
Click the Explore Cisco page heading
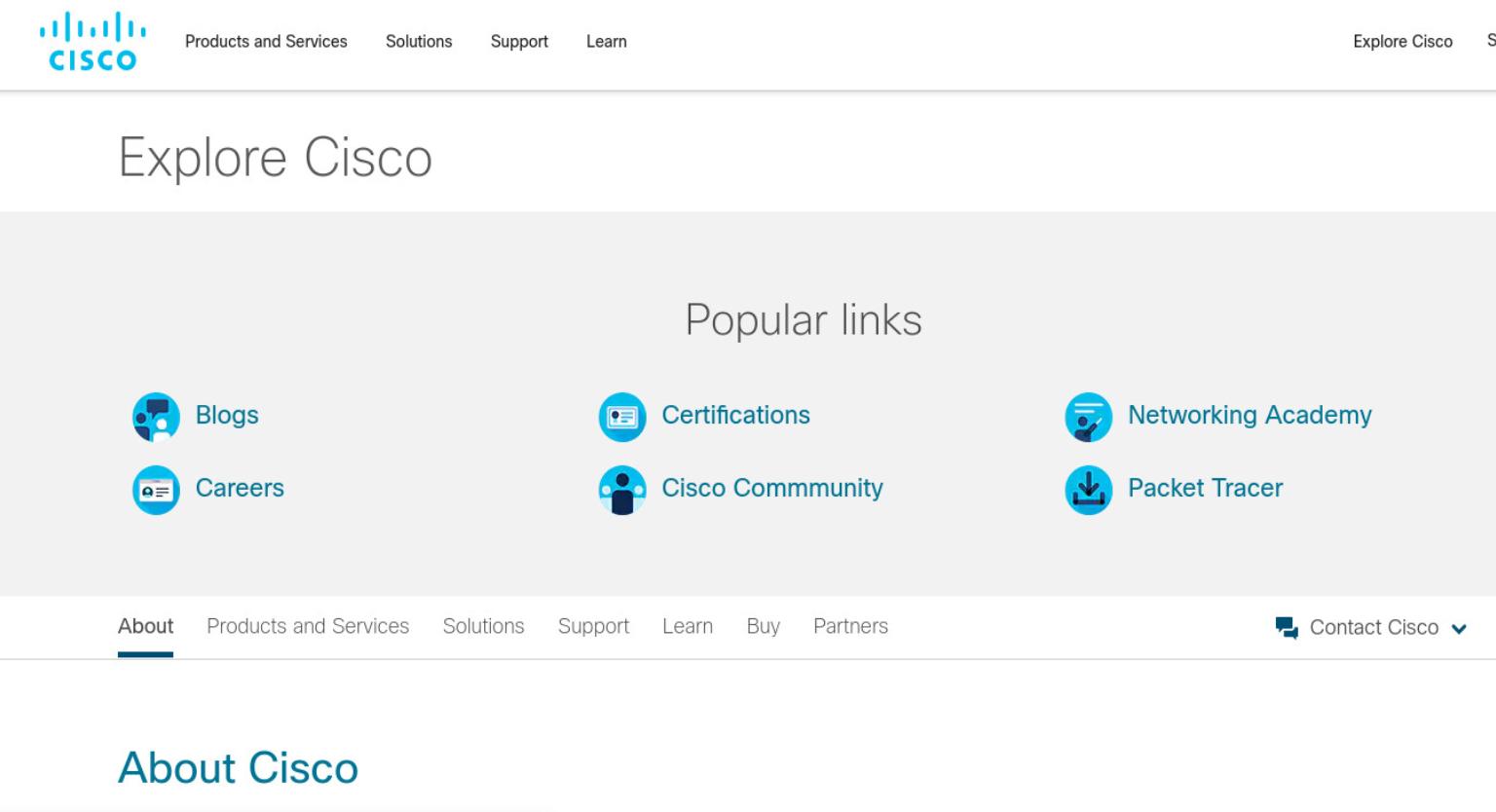pyautogui.click(x=276, y=157)
